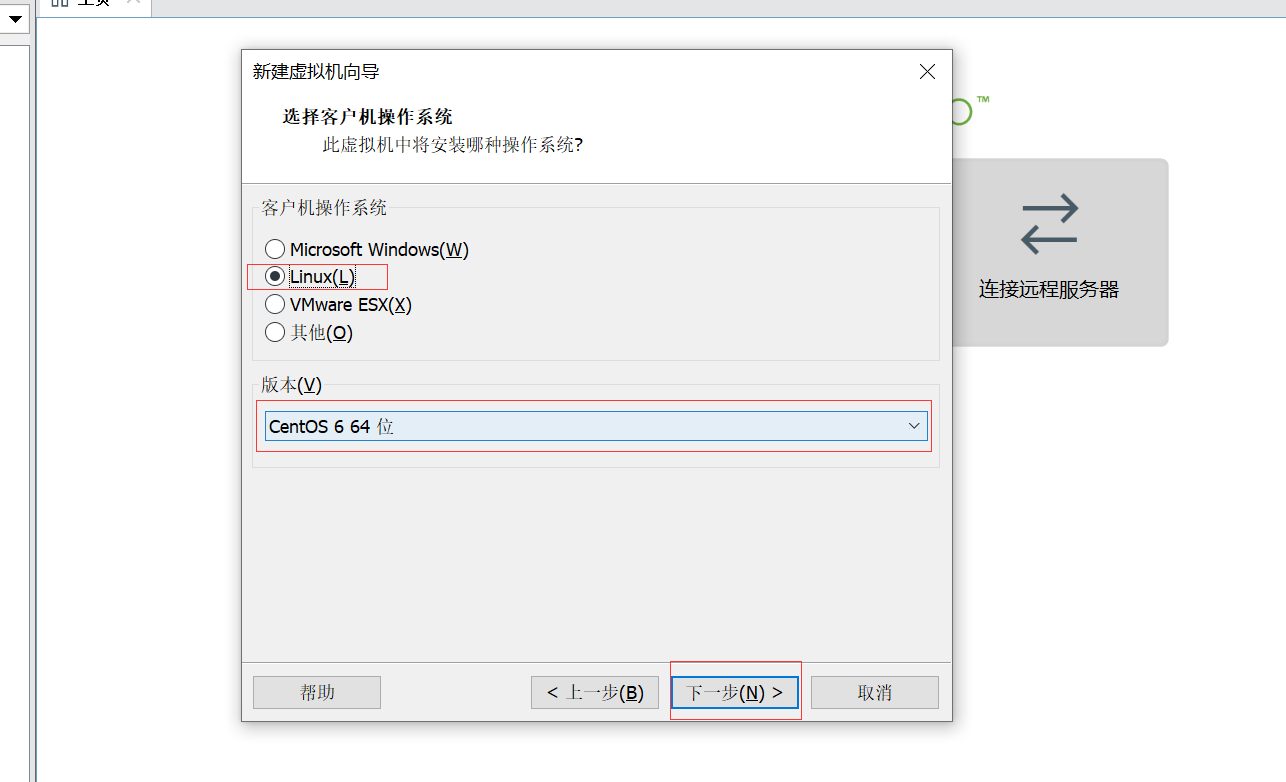Image resolution: width=1286 pixels, height=782 pixels.
Task: Select the Microsoft Windows(W) radio button
Action: coord(274,249)
